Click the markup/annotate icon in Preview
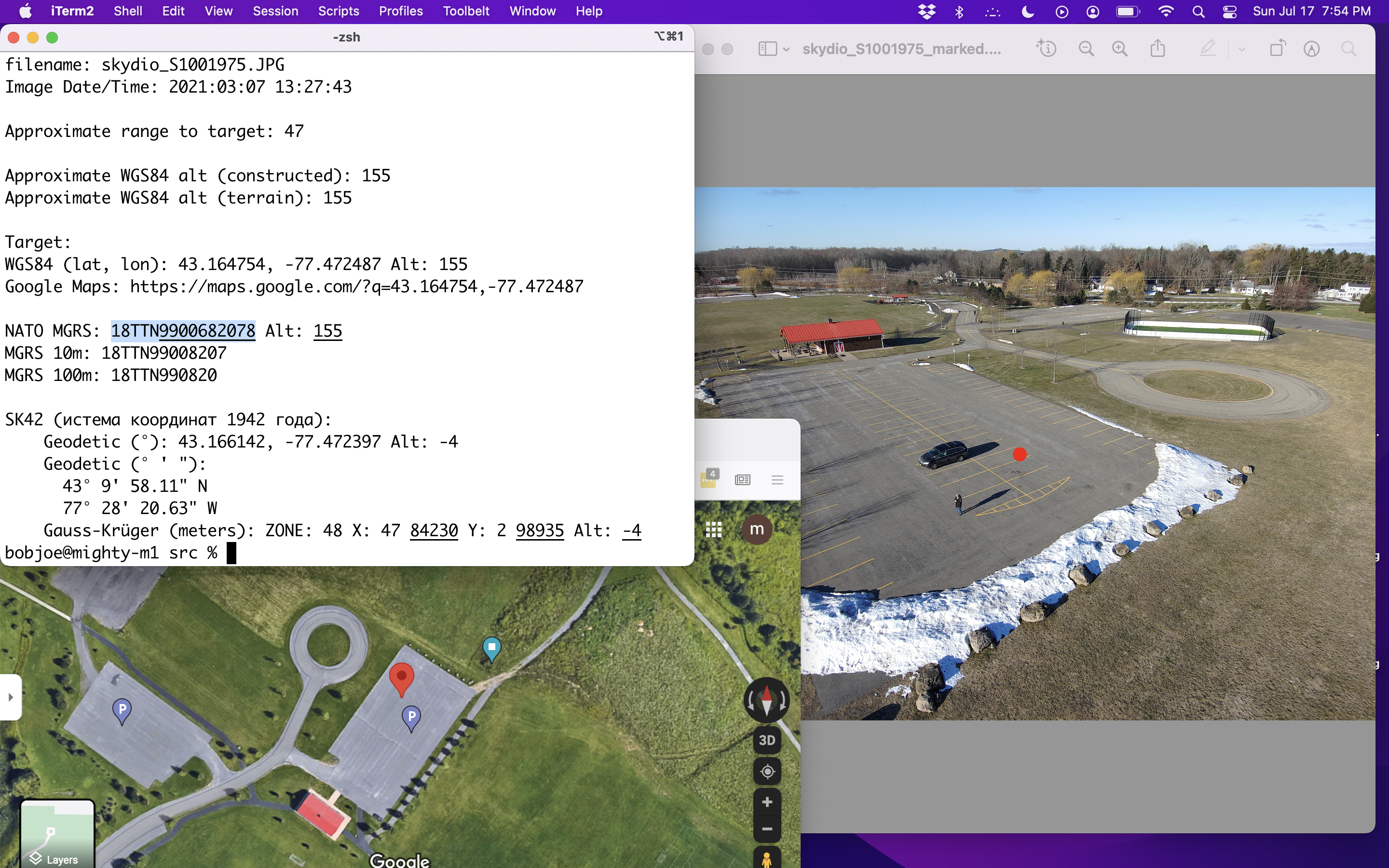This screenshot has height=868, width=1389. tap(1208, 49)
